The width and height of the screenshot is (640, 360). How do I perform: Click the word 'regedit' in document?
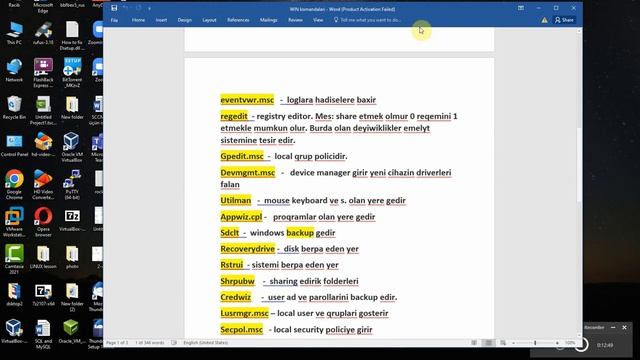(234, 116)
